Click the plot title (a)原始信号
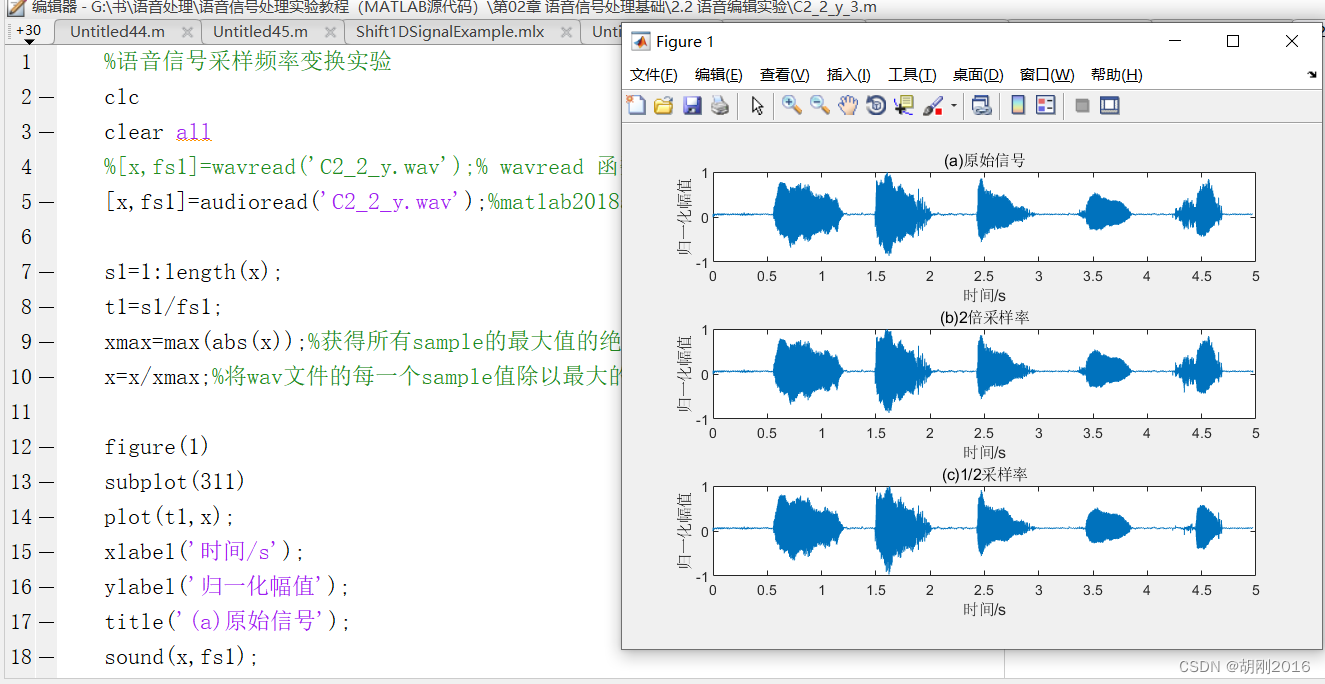Viewport: 1325px width, 684px height. click(984, 161)
